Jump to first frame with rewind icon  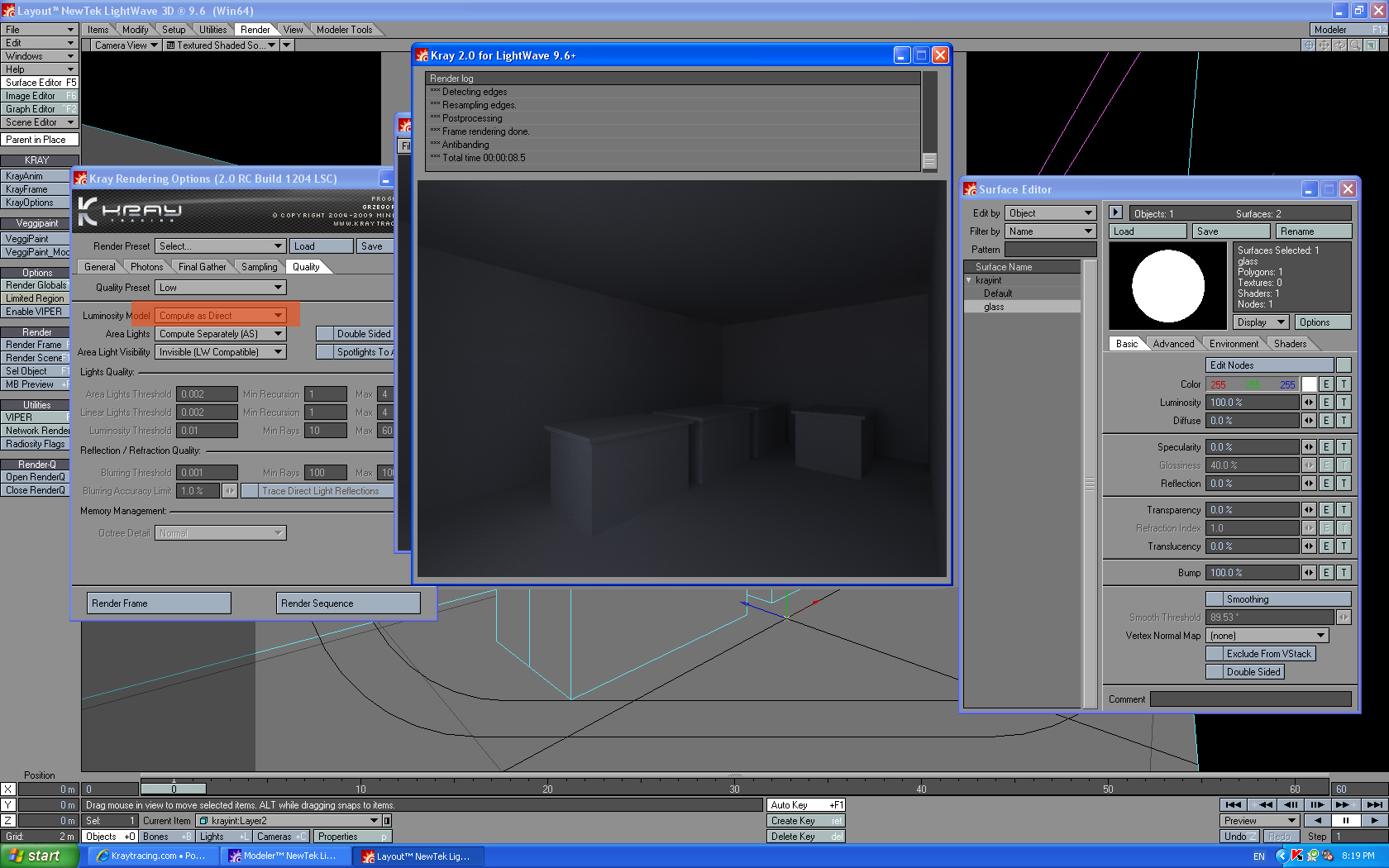1234,804
